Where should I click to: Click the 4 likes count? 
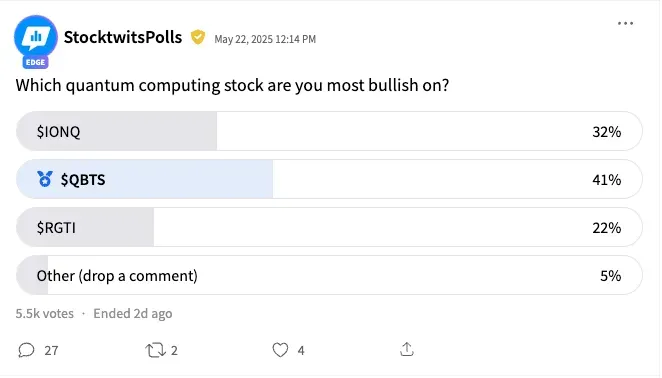[x=301, y=351]
